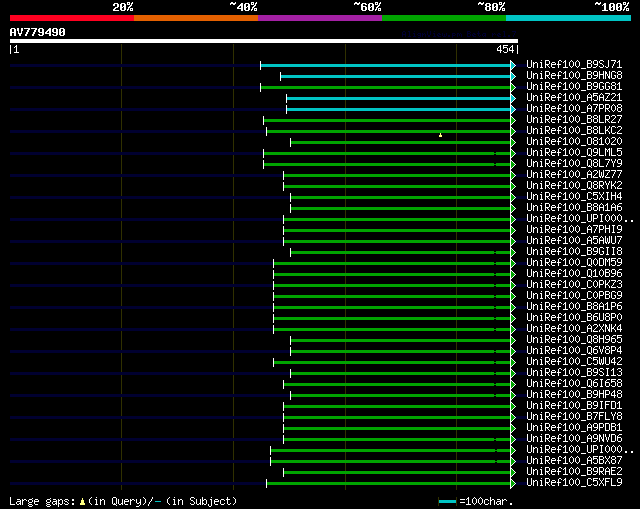Select the UniRef100_B9HP48 label
640x509 pixels.
574,395
